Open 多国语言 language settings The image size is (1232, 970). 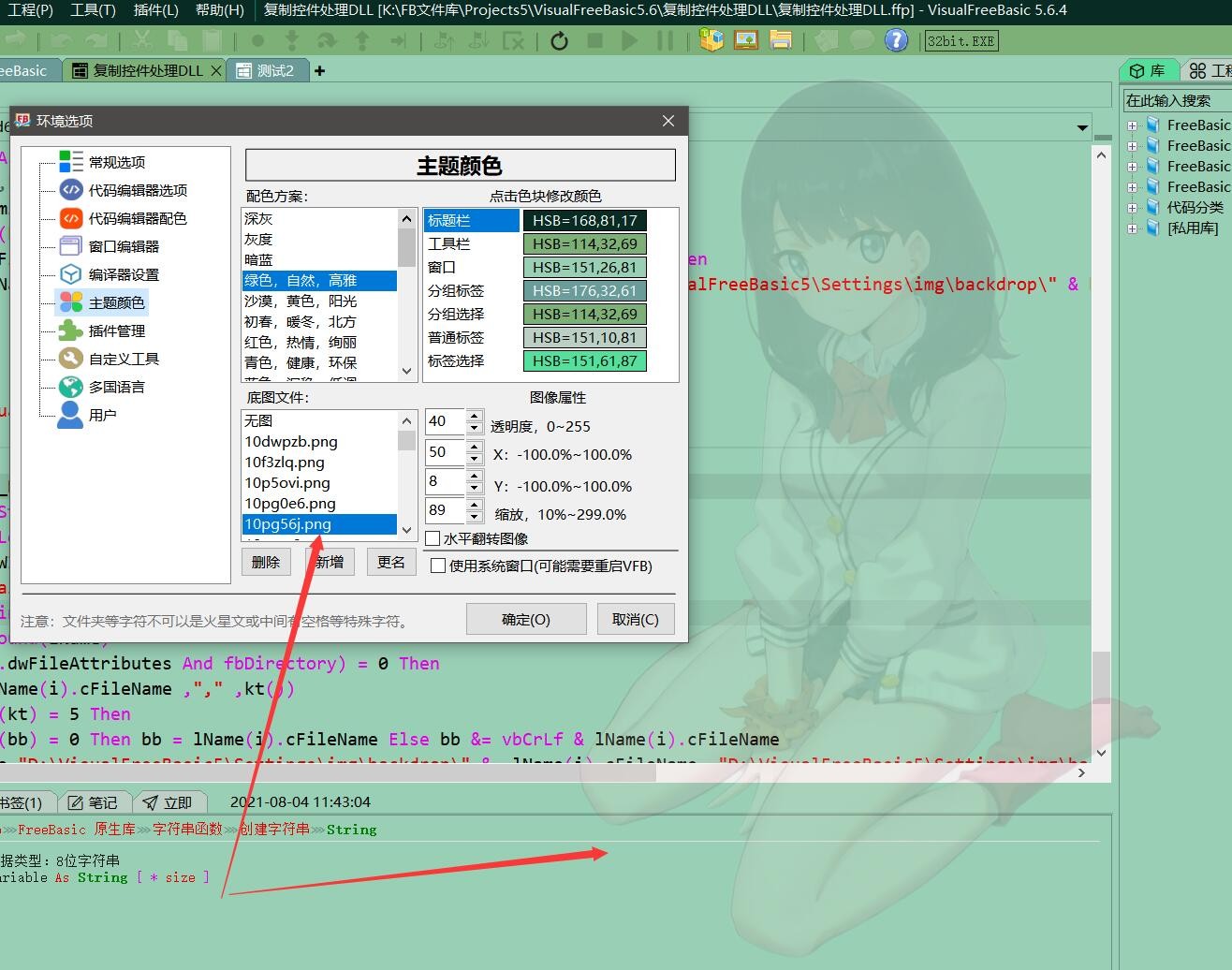[x=116, y=387]
